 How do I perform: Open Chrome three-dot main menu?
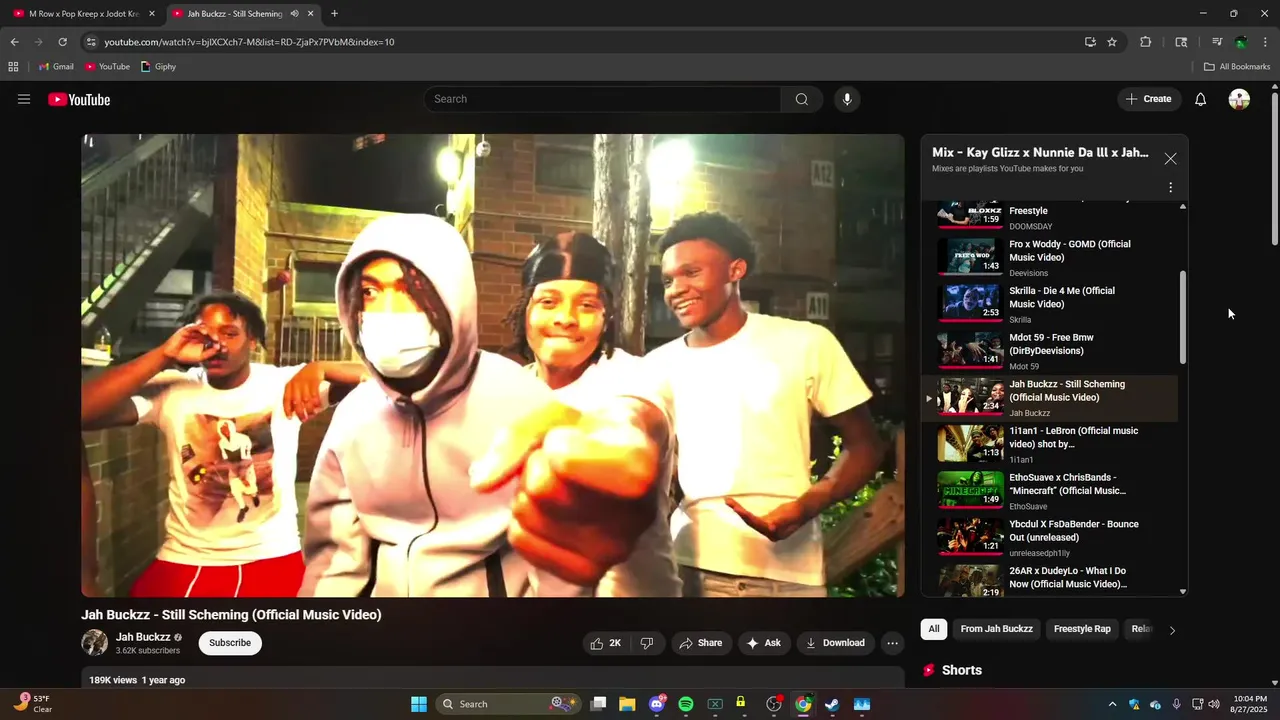(x=1266, y=42)
